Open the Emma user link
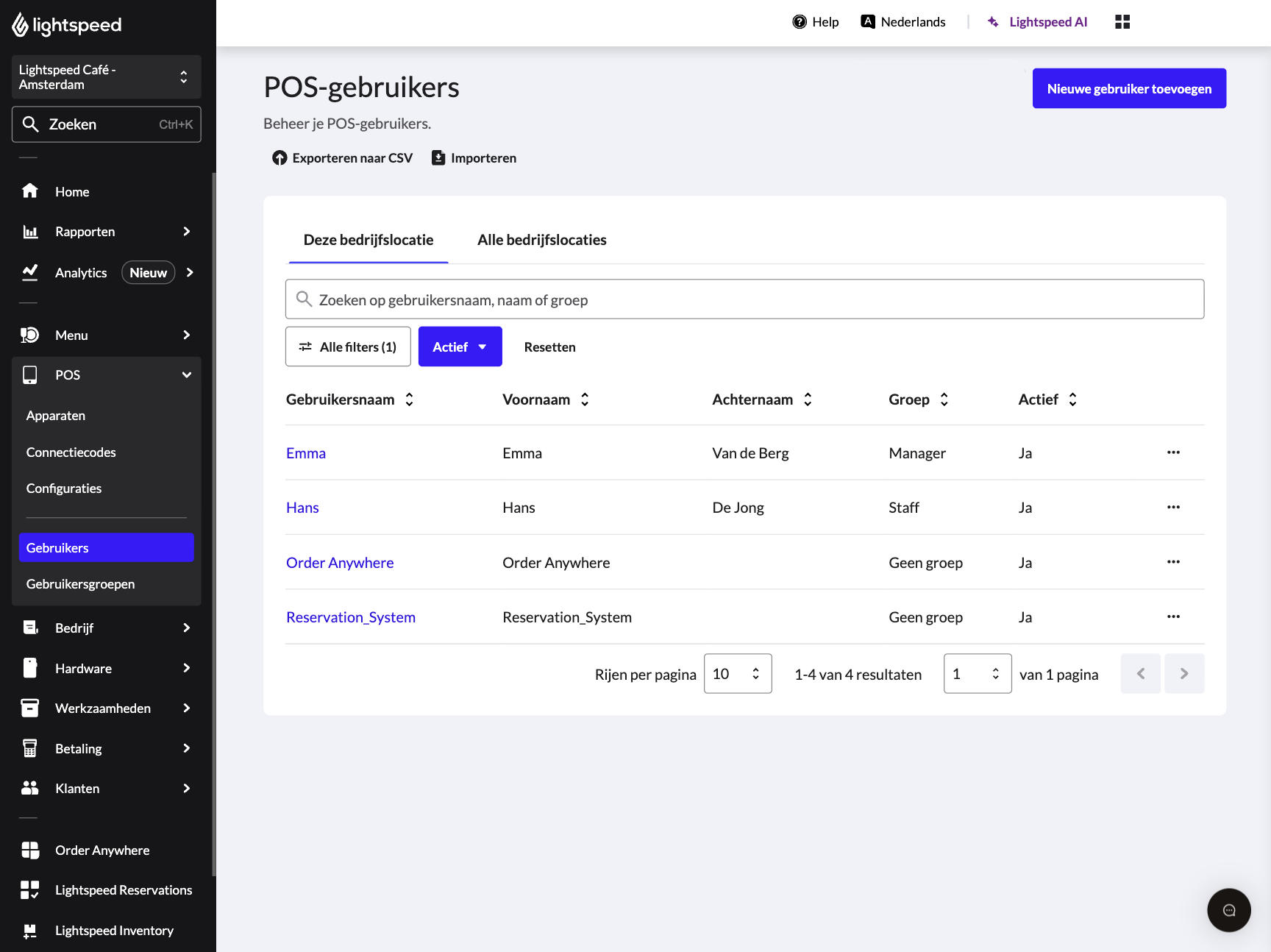This screenshot has width=1271, height=952. point(306,453)
